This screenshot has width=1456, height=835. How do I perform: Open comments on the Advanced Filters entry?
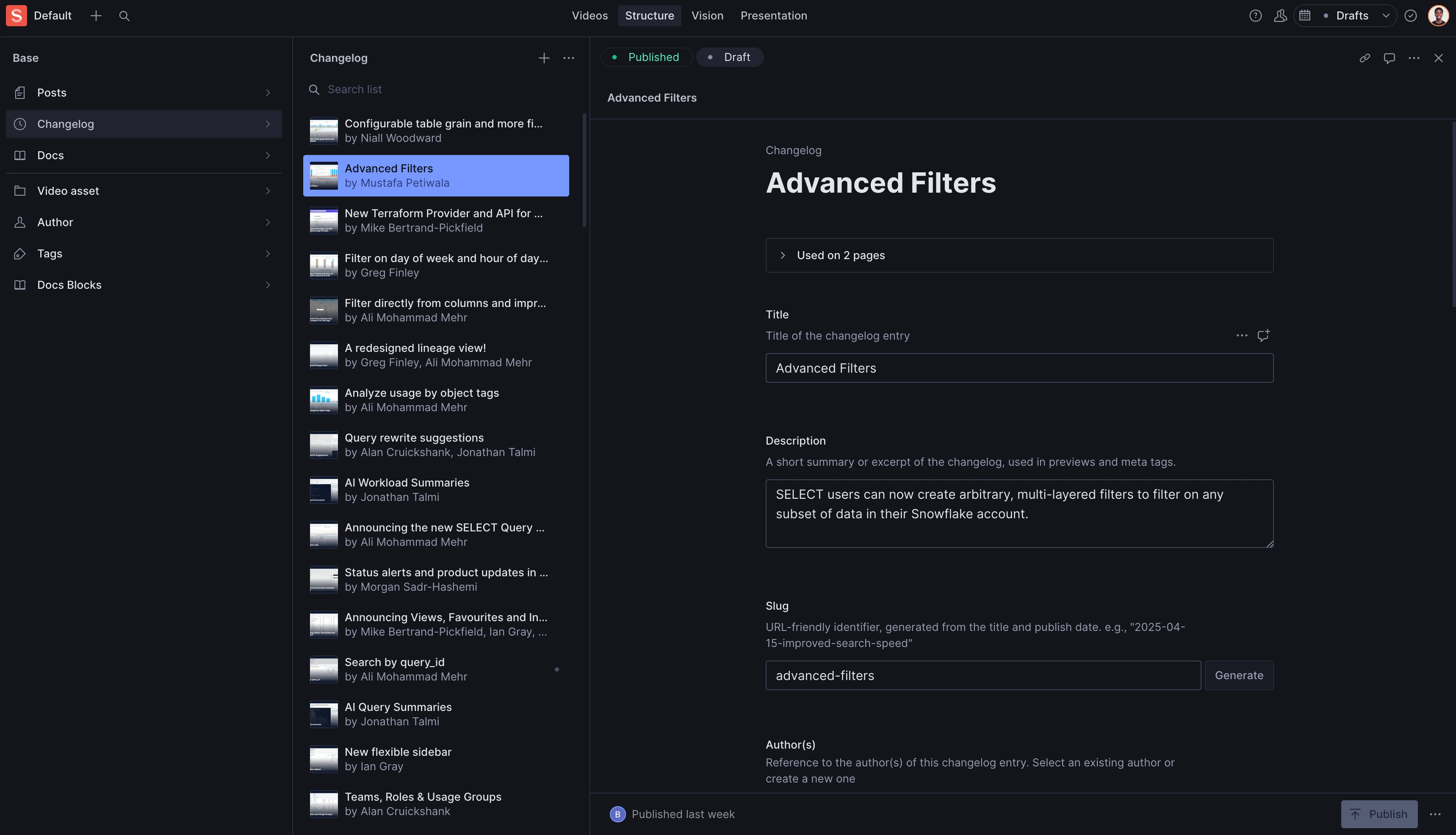click(x=1390, y=58)
